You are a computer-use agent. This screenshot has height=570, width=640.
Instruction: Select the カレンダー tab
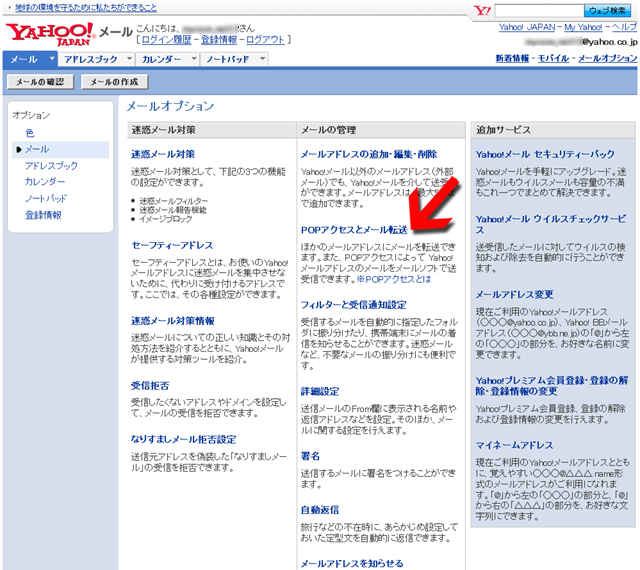coord(162,59)
